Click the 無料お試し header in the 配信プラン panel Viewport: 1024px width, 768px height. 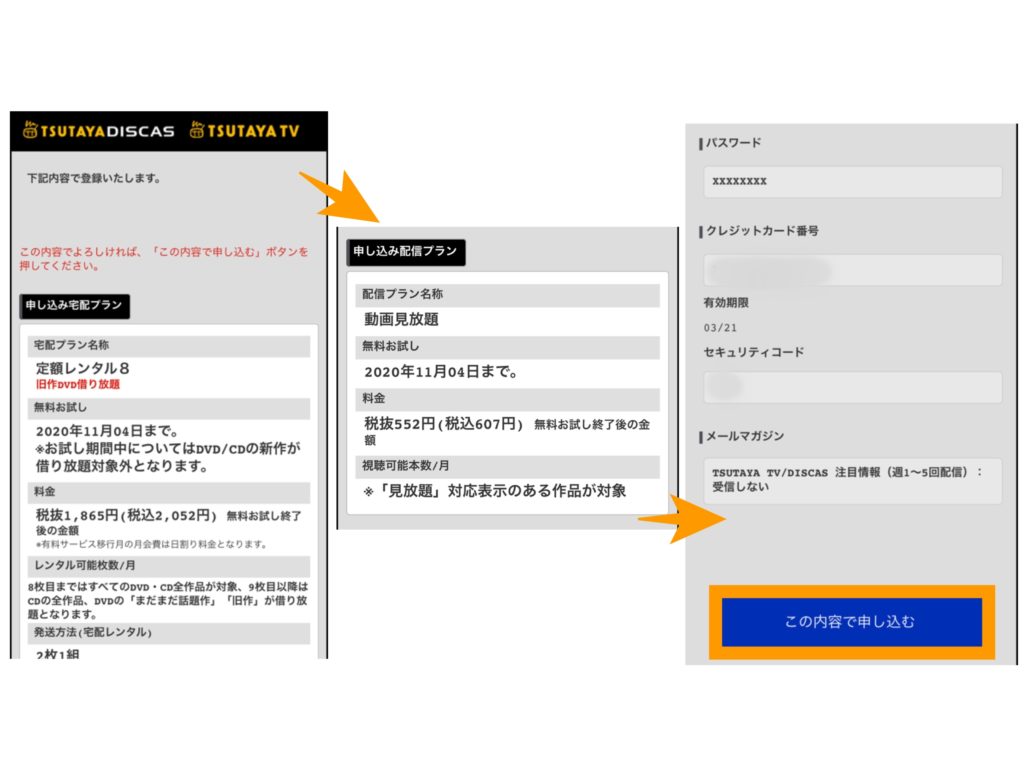pyautogui.click(x=507, y=347)
